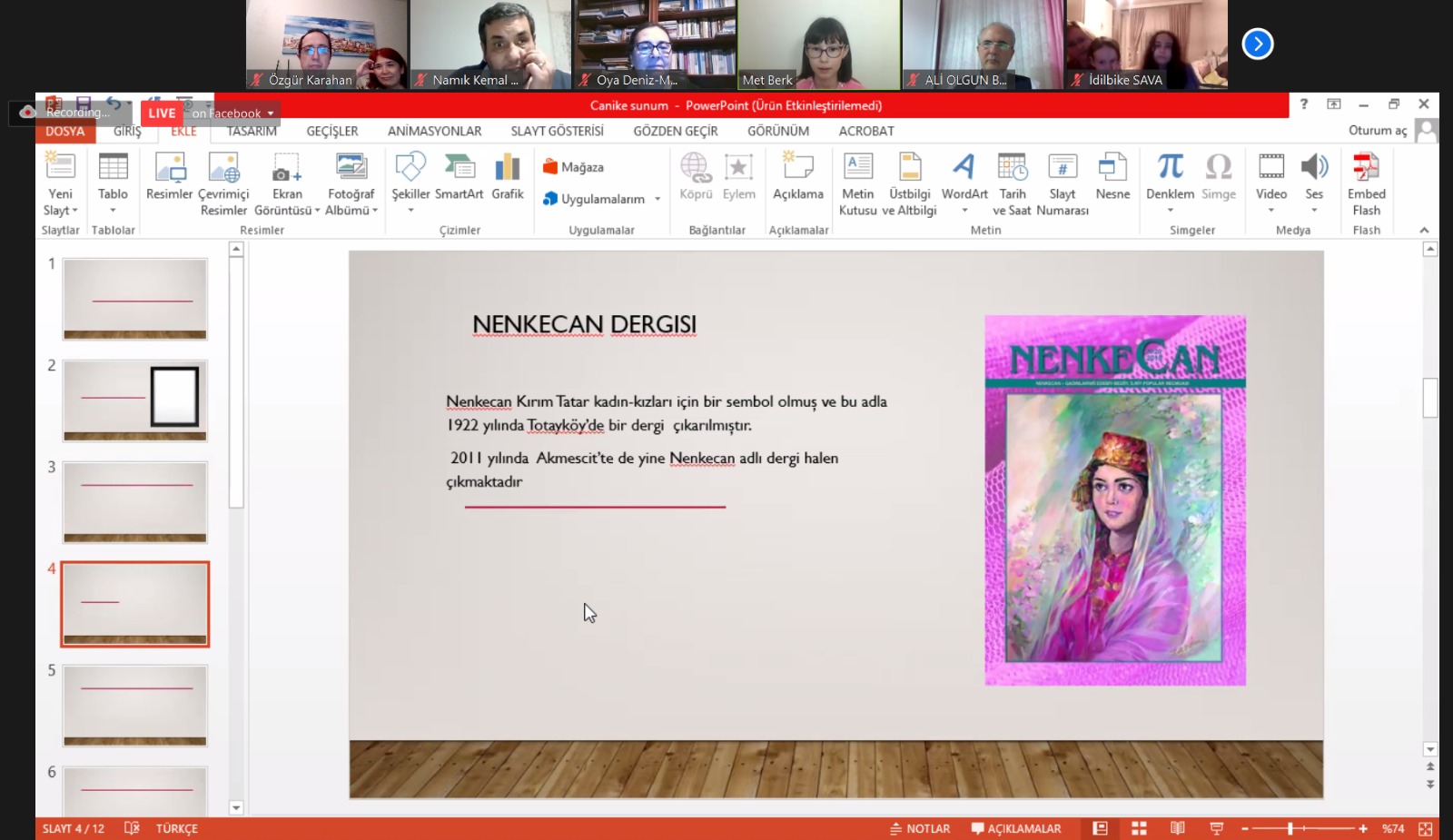
Task: Select slide 1 thumbnail
Action: (135, 299)
